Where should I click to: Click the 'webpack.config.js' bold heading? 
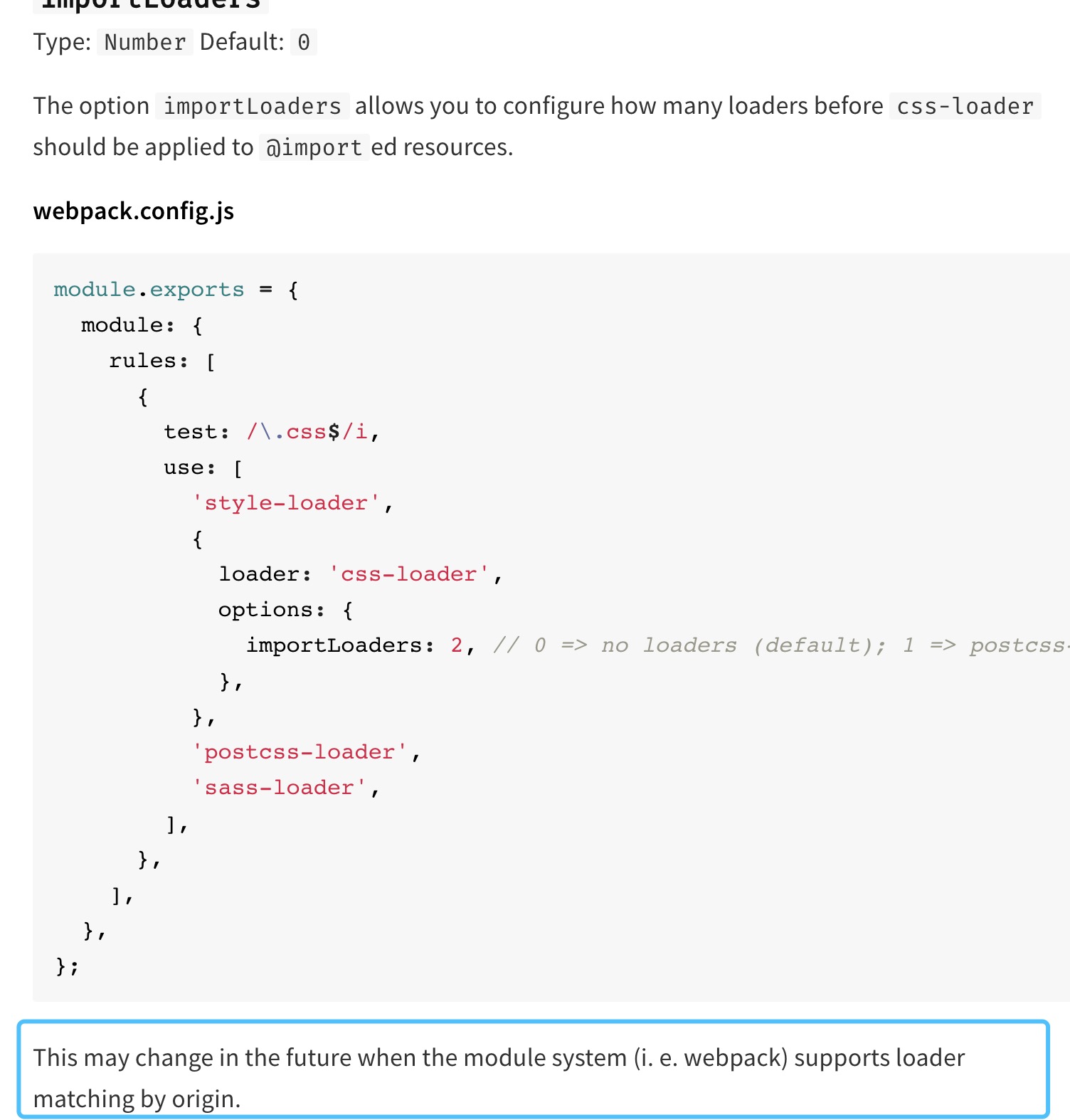134,211
